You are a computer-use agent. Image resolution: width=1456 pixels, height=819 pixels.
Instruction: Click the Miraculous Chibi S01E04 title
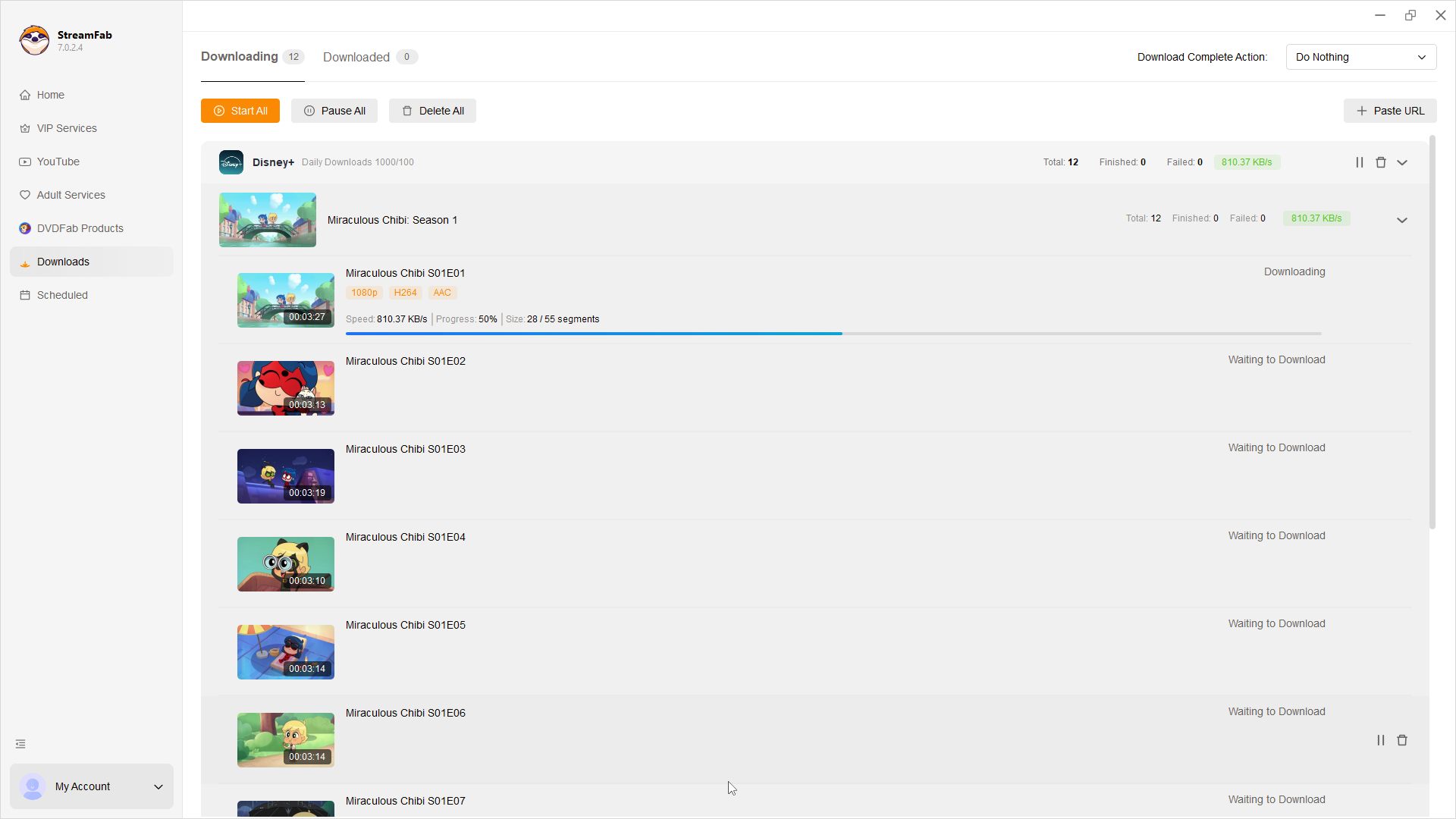point(406,537)
